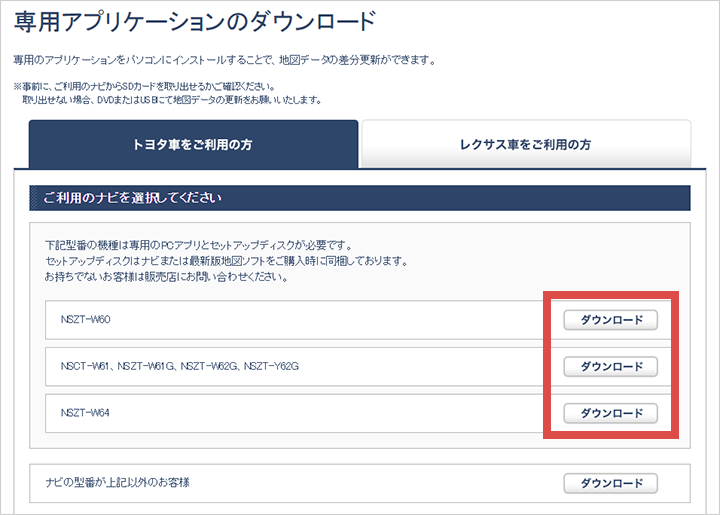Click the intro sentence about 地図データの差分更新
Screen dimensions: 720x515
coord(225,60)
